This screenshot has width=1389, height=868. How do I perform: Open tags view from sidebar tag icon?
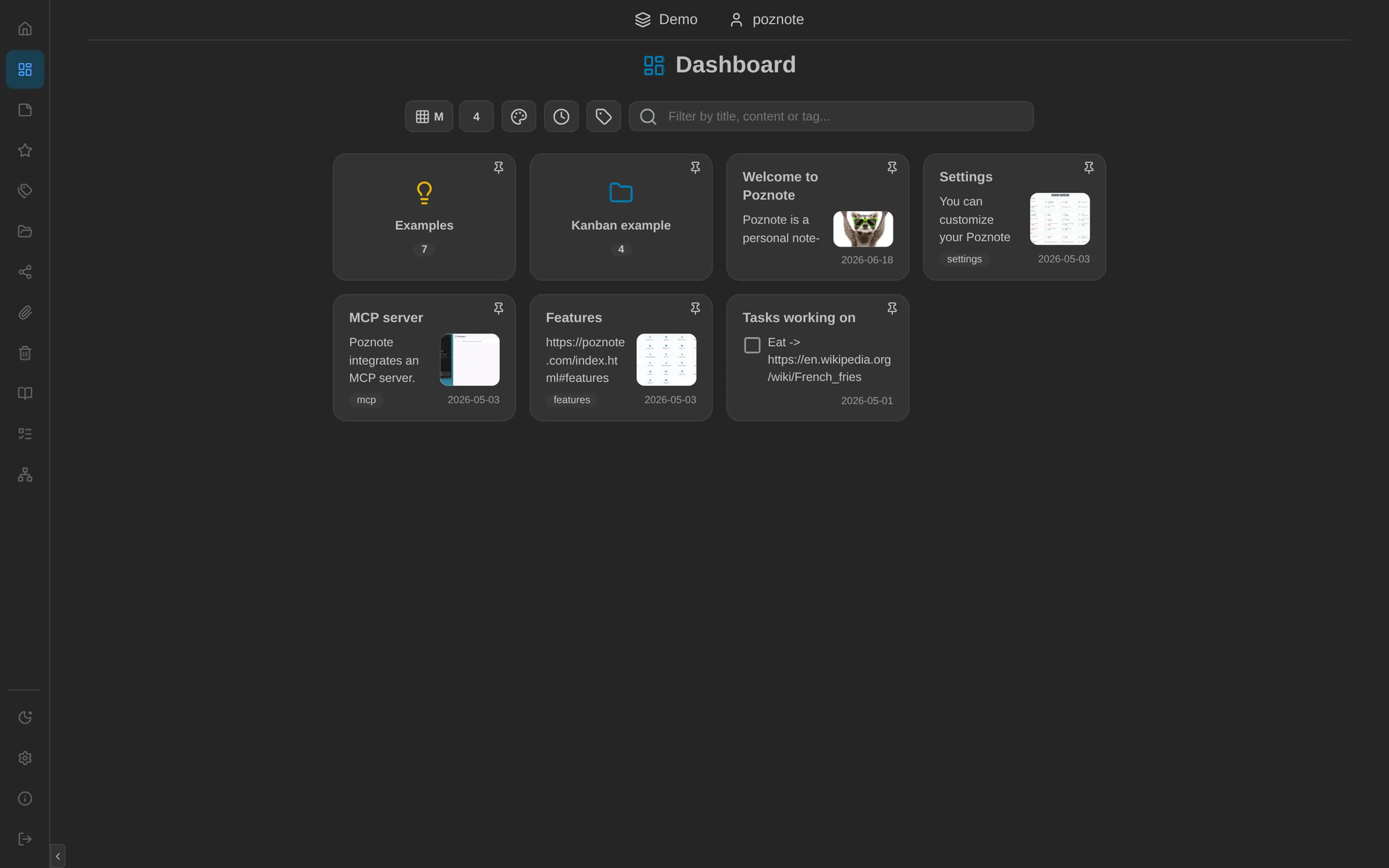pyautogui.click(x=25, y=191)
